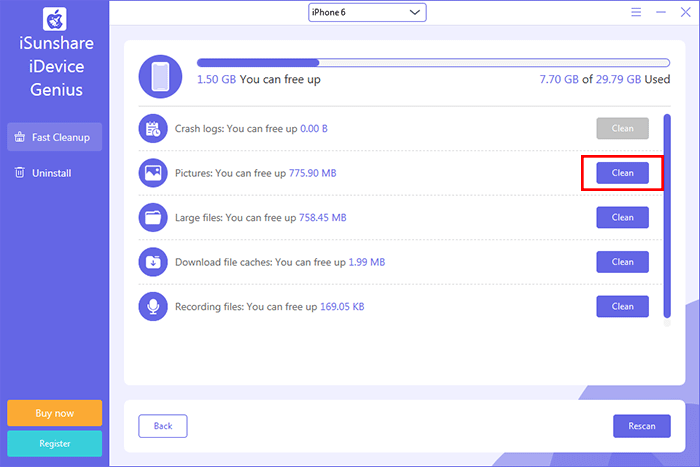Click the grayed Clean button for Crash logs
Screen dimensions: 700x467
[622, 129]
